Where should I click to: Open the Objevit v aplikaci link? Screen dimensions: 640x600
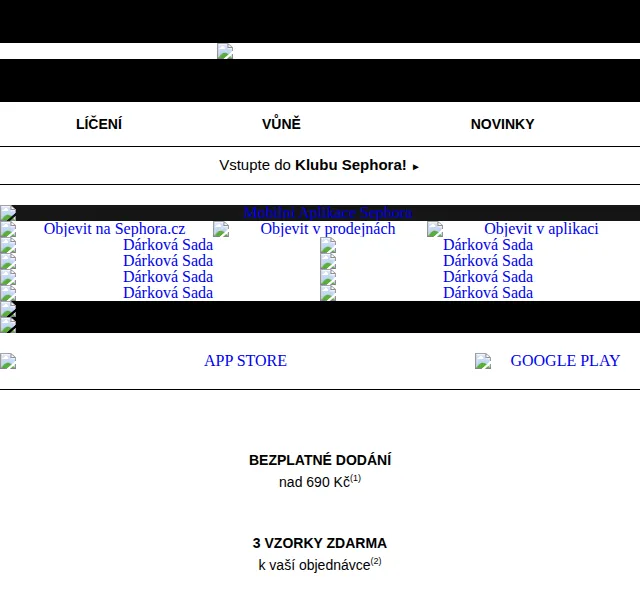pos(541,229)
